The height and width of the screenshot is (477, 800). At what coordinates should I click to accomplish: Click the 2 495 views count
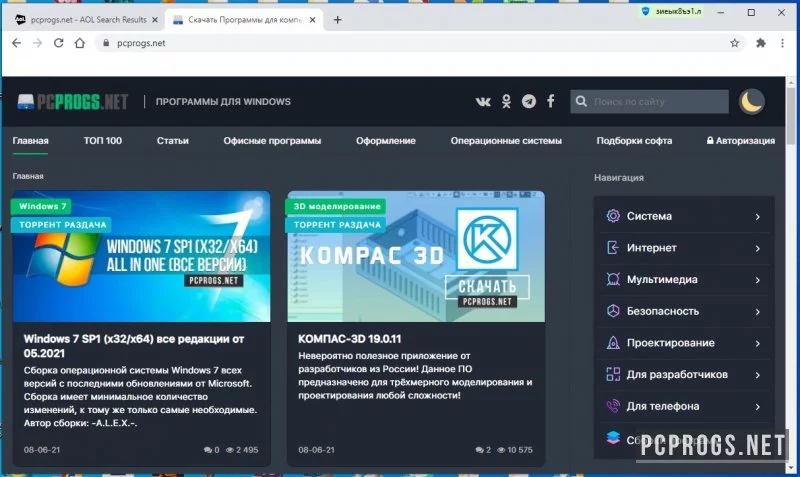242,450
